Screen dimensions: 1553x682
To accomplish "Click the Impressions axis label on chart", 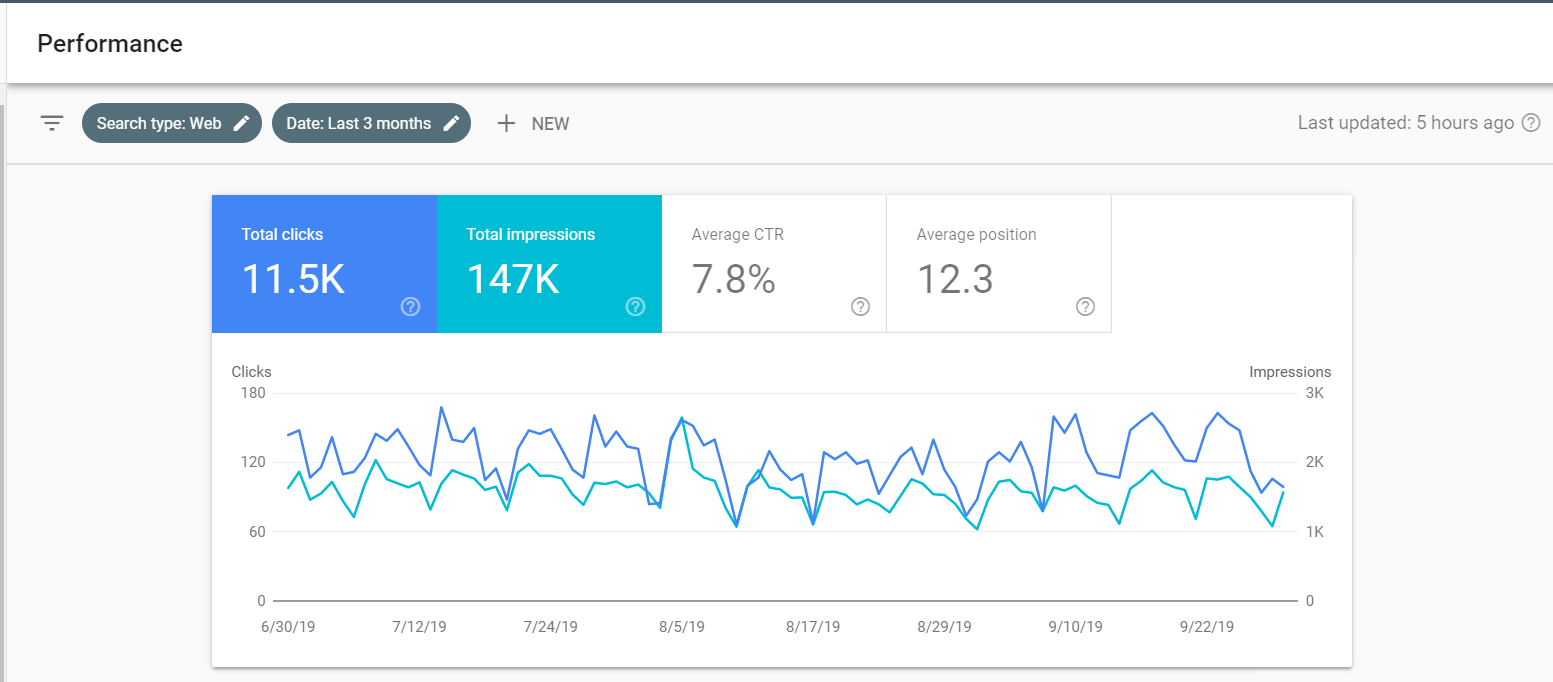I will 1290,372.
